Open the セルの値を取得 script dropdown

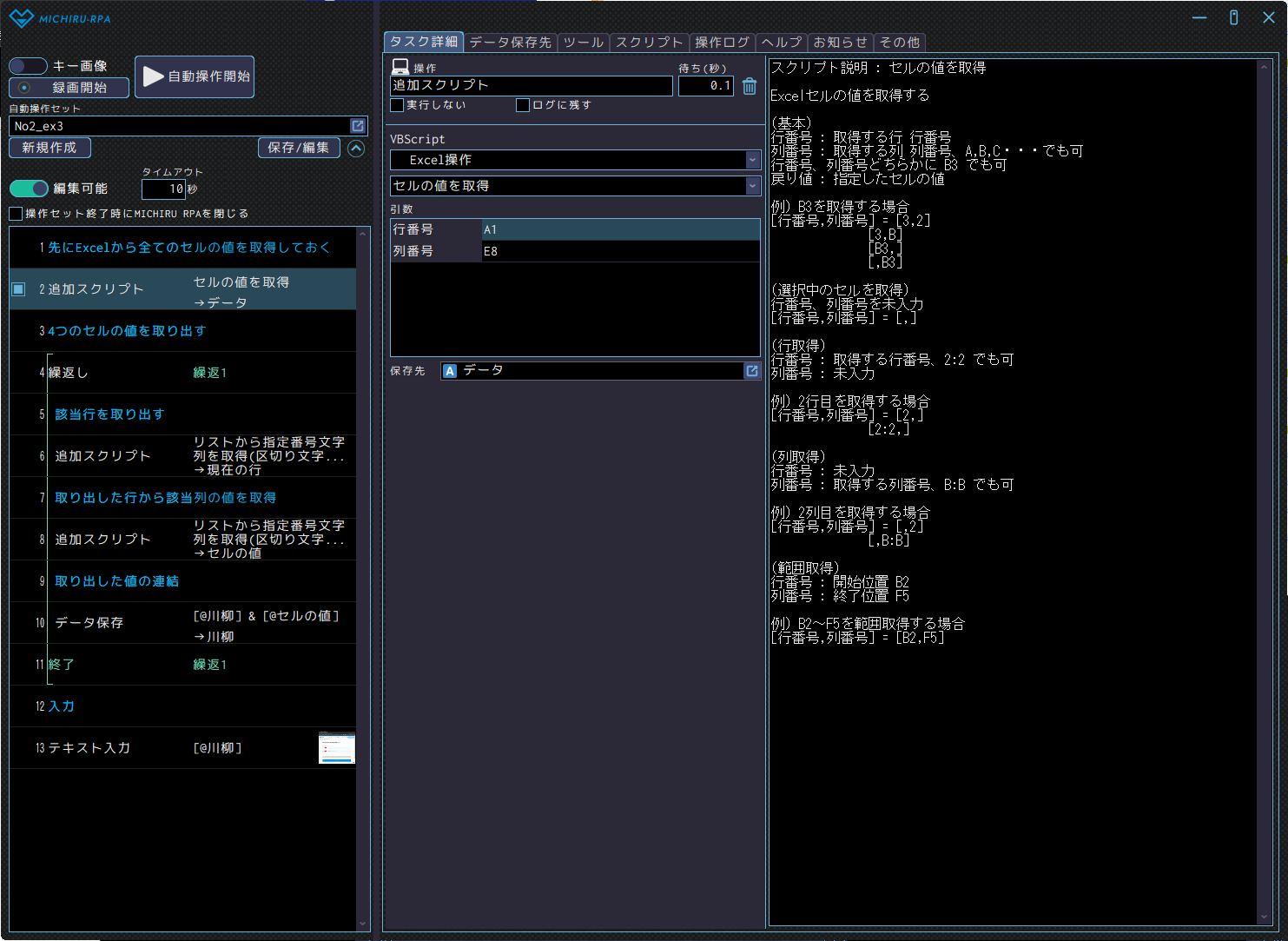pyautogui.click(x=752, y=186)
